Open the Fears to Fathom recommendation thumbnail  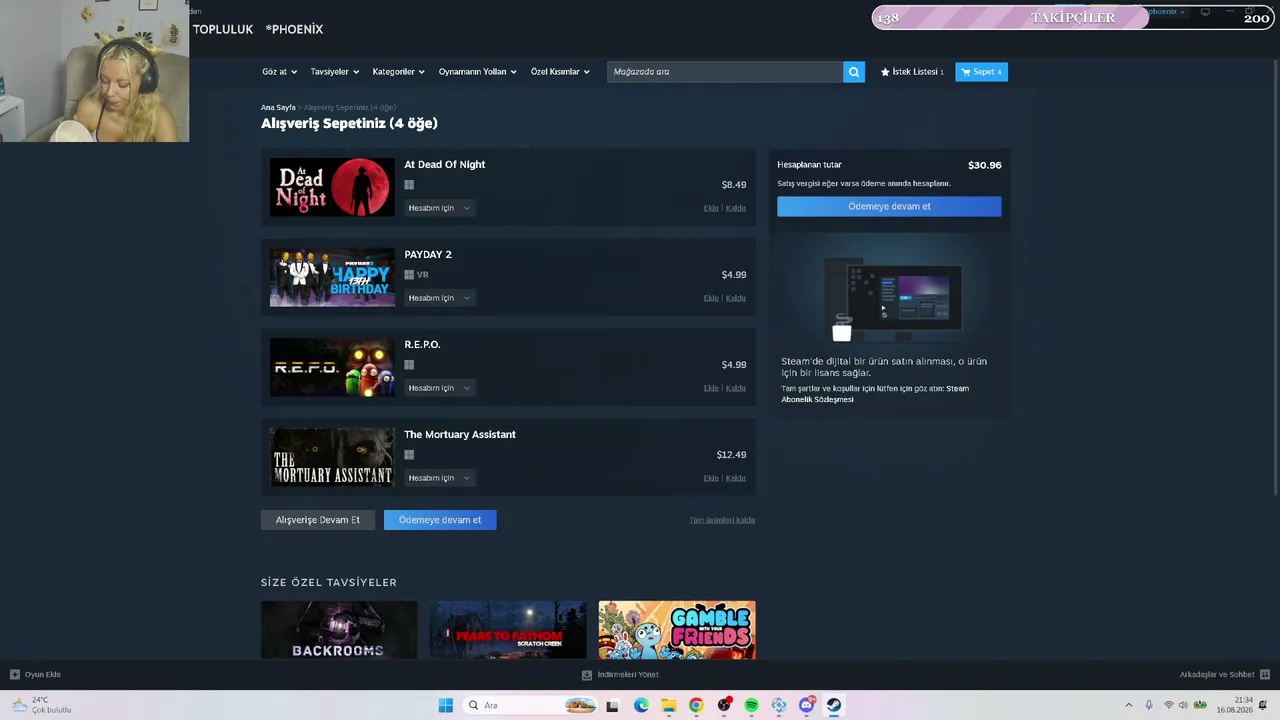point(508,630)
